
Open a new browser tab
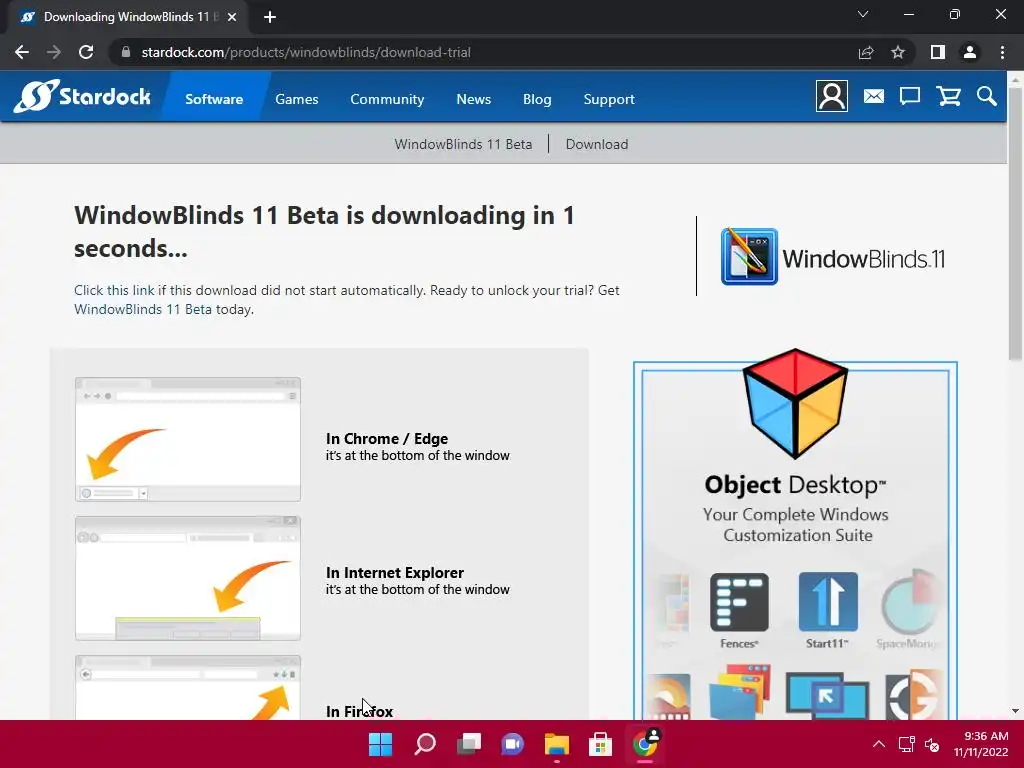pyautogui.click(x=270, y=17)
